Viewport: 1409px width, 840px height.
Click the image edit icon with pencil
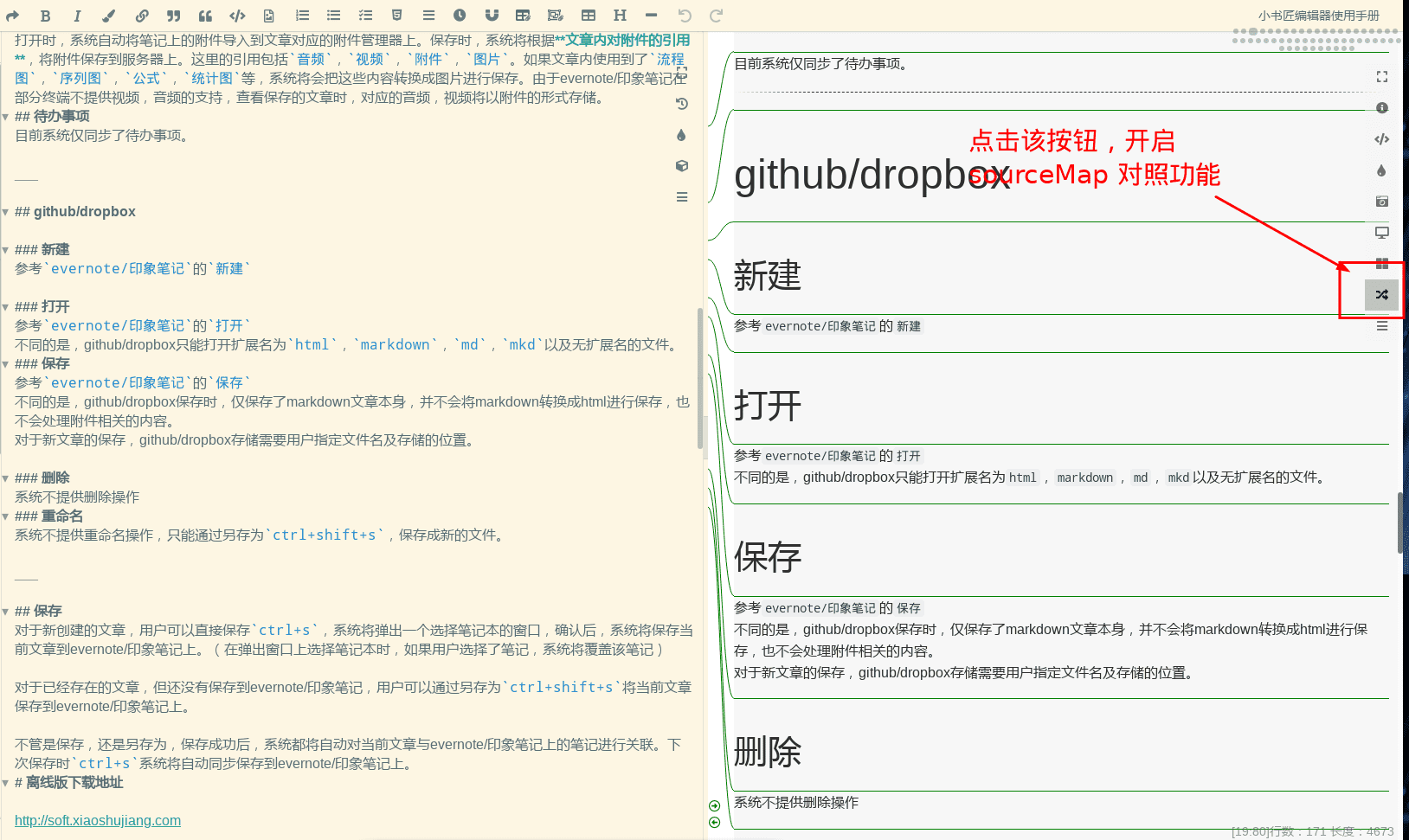(x=556, y=16)
